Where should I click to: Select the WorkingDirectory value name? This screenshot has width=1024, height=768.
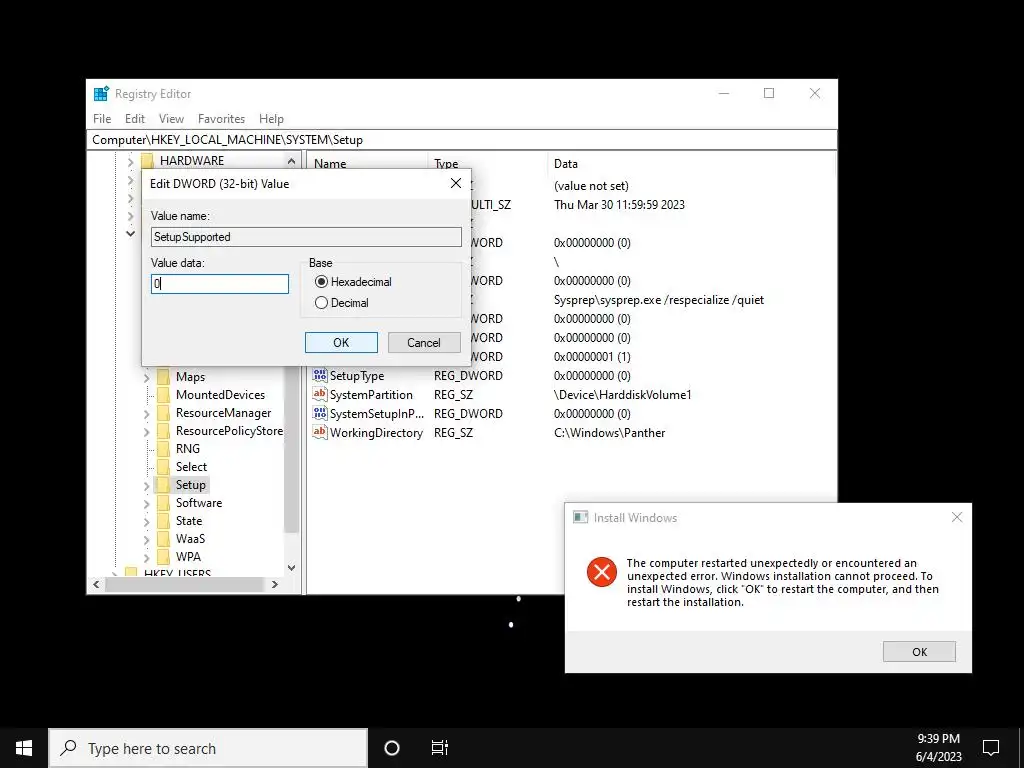[376, 433]
